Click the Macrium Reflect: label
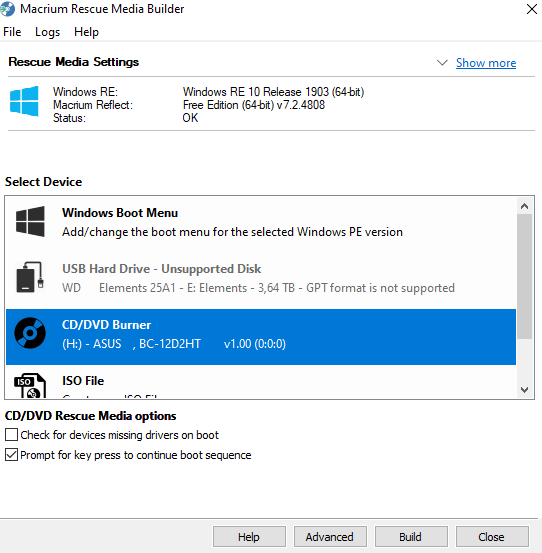This screenshot has width=542, height=553. click(93, 105)
